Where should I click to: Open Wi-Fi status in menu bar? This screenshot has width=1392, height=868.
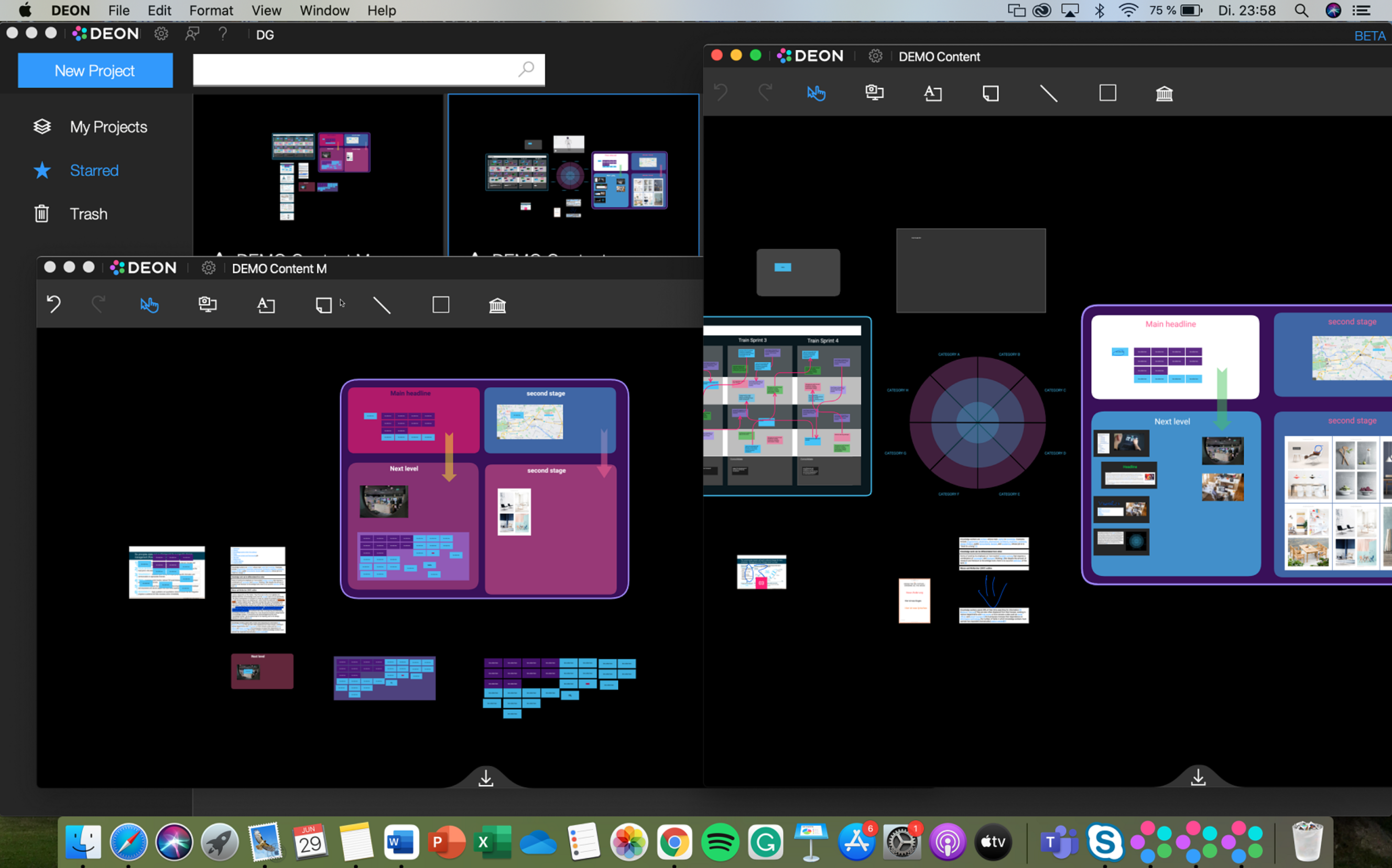pyautogui.click(x=1128, y=10)
